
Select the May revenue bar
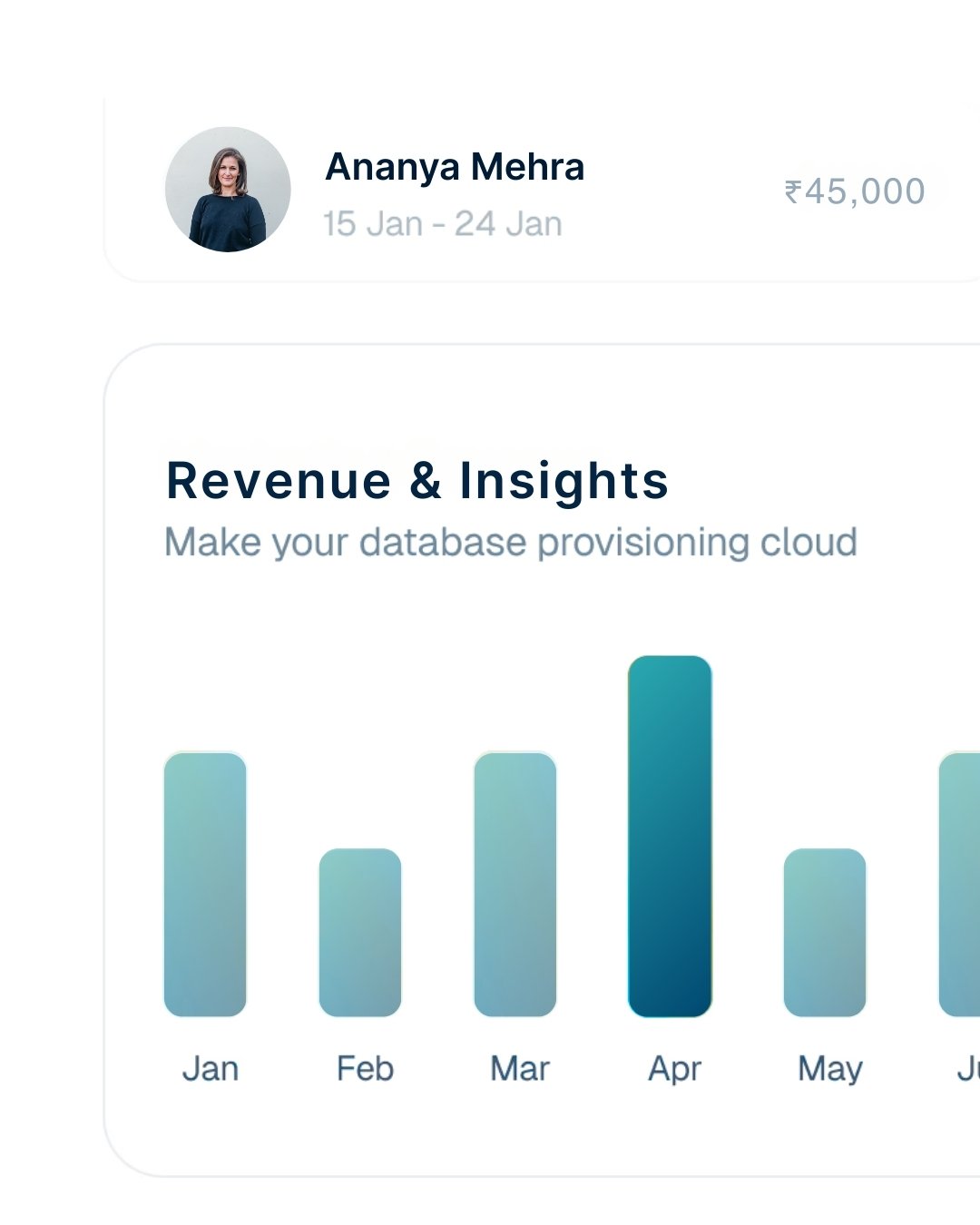[825, 933]
